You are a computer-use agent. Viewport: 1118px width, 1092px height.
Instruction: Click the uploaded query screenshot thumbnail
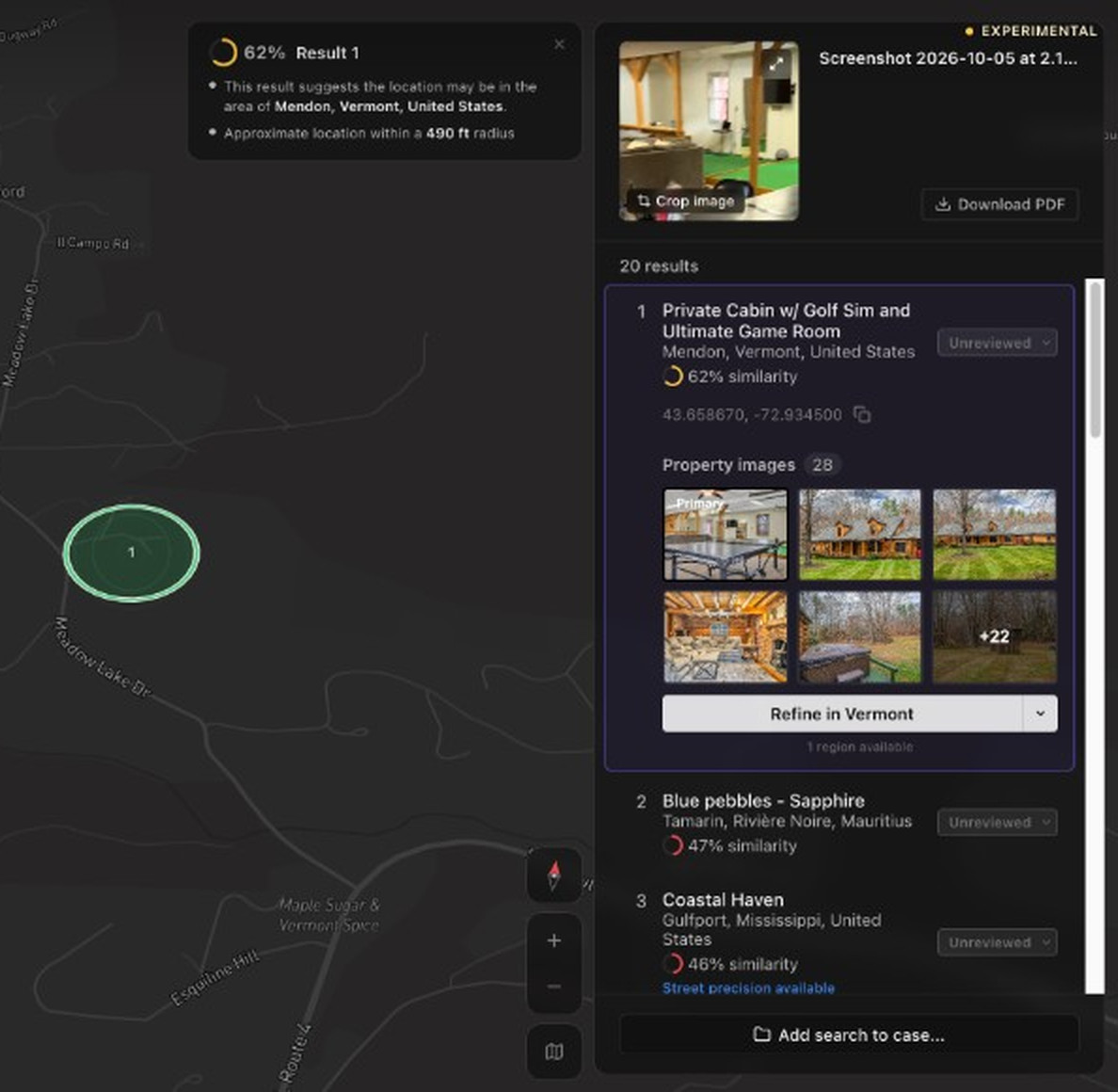[x=709, y=131]
